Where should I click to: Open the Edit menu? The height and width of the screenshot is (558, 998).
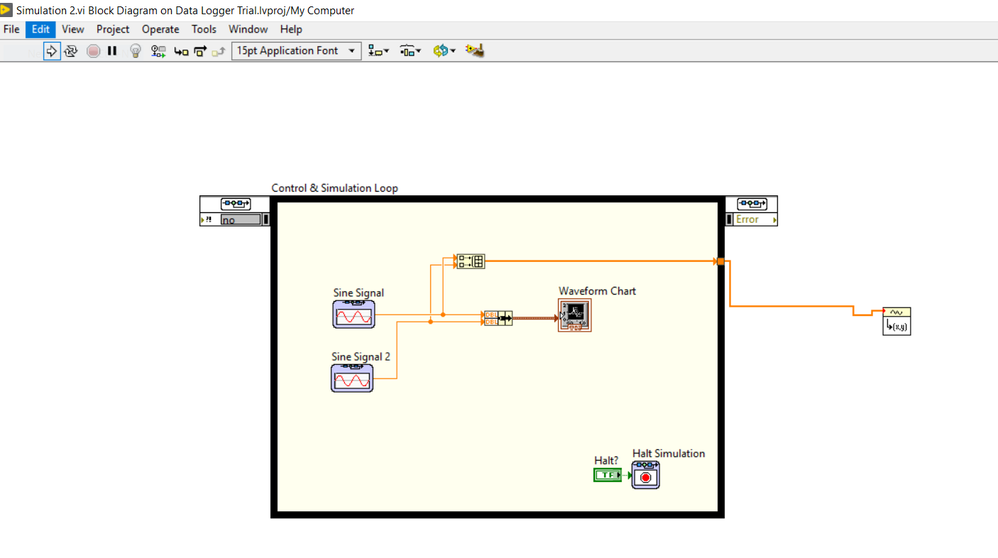(41, 29)
